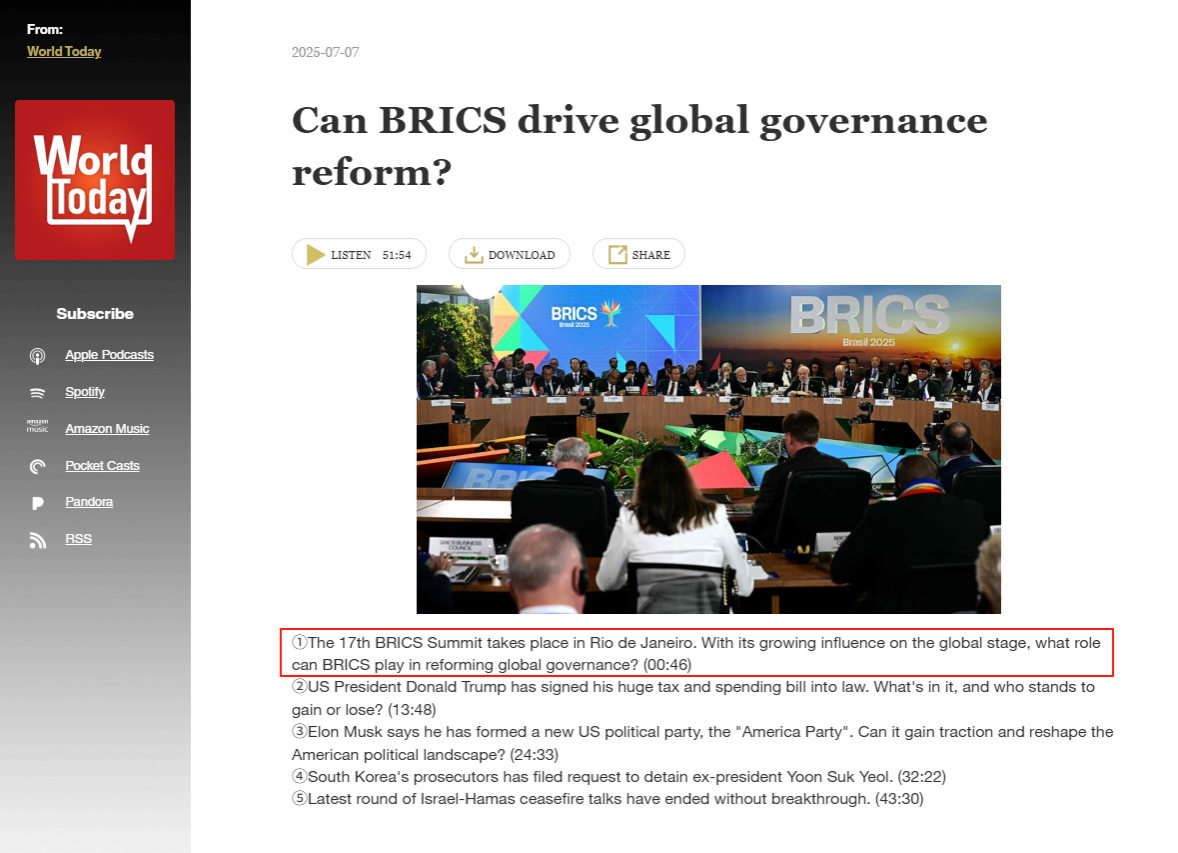Click the BRICS summit photo

tap(708, 449)
